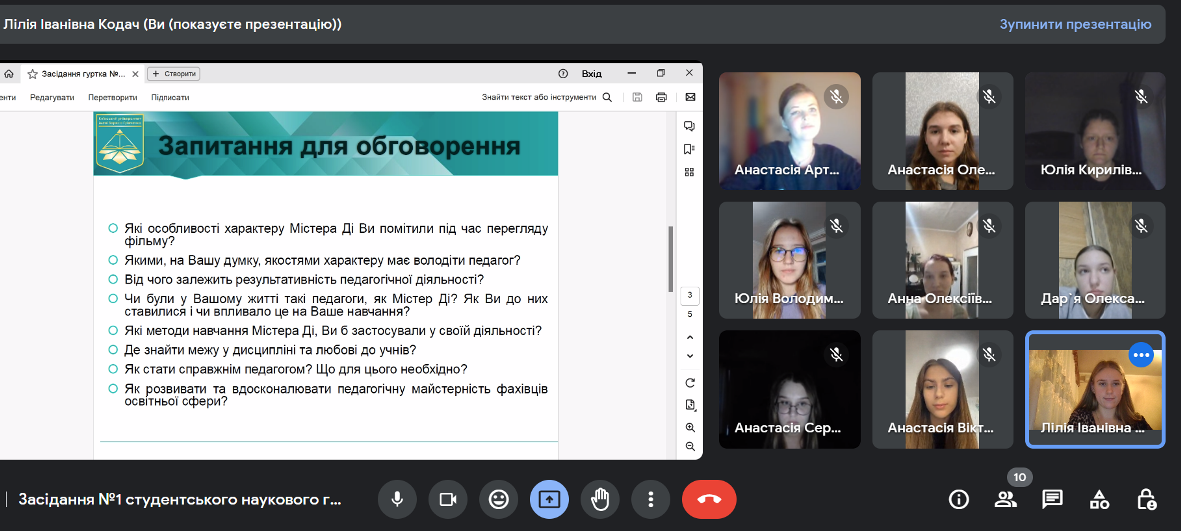Print the document with printer icon
Image resolution: width=1181 pixels, height=531 pixels.
tap(661, 97)
